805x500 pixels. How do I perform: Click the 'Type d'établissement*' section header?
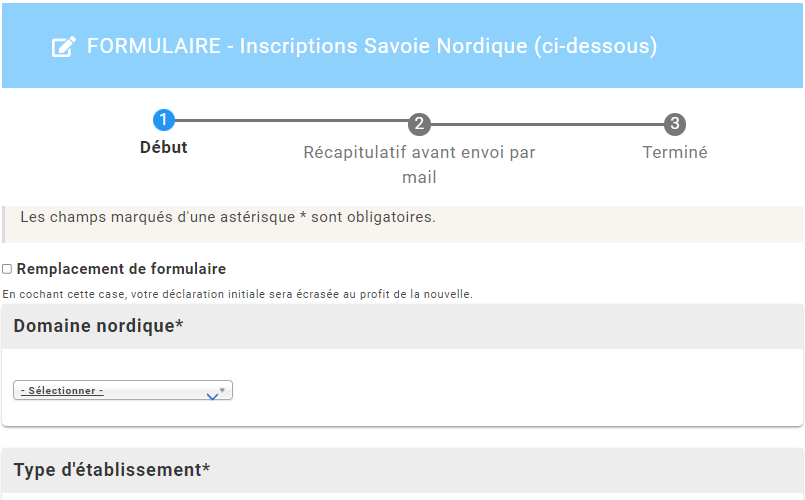(x=112, y=470)
